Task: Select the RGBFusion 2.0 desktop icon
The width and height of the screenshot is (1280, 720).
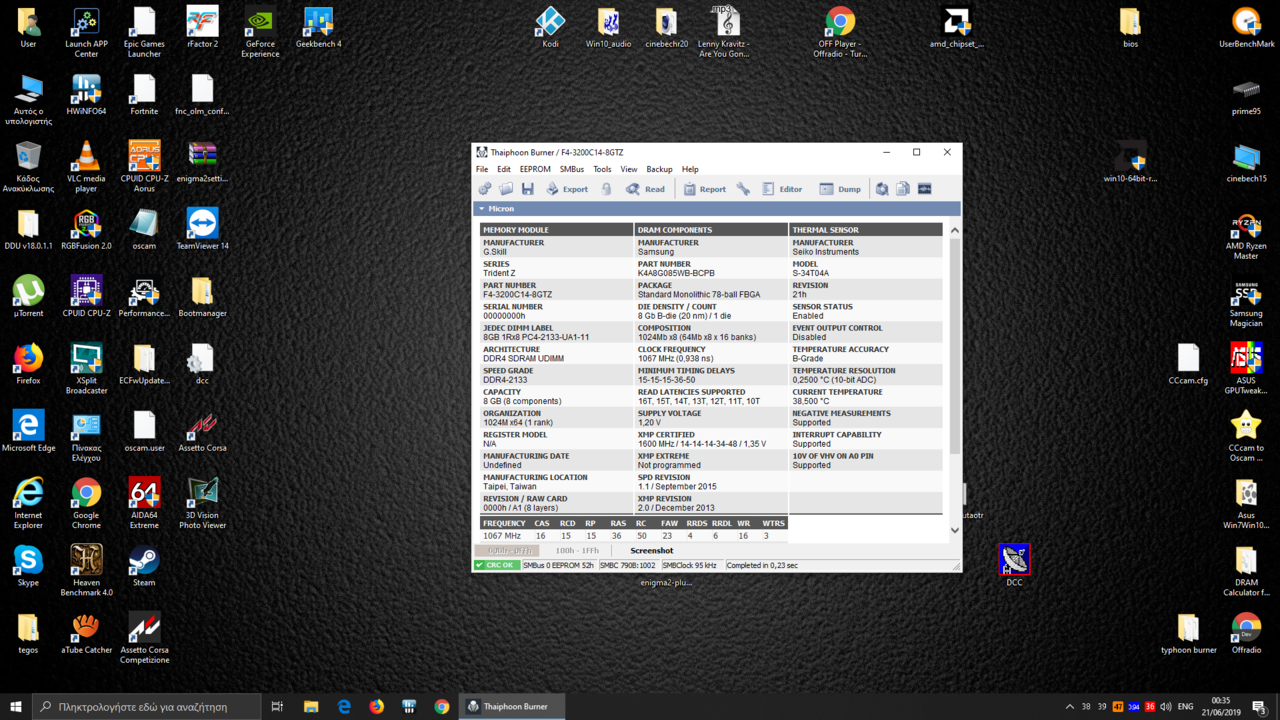Action: tap(86, 229)
